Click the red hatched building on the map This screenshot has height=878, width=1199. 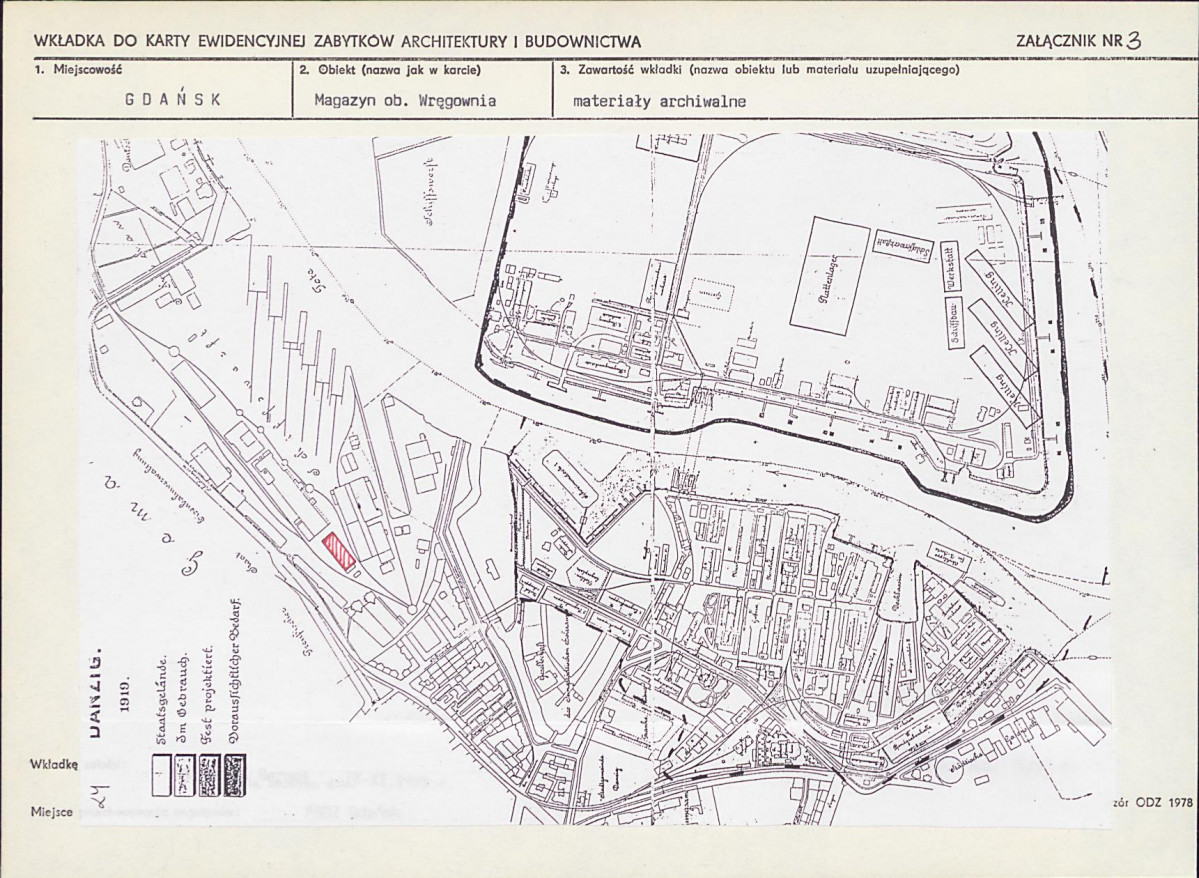tap(339, 551)
